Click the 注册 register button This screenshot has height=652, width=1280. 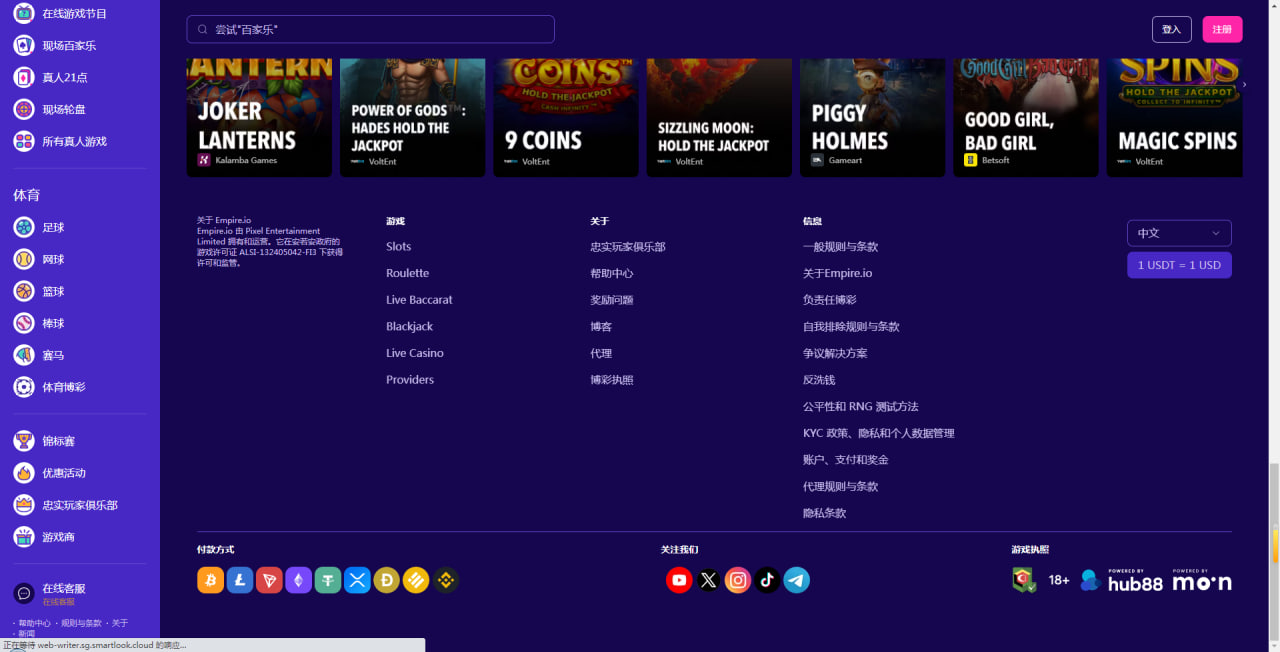click(1222, 29)
